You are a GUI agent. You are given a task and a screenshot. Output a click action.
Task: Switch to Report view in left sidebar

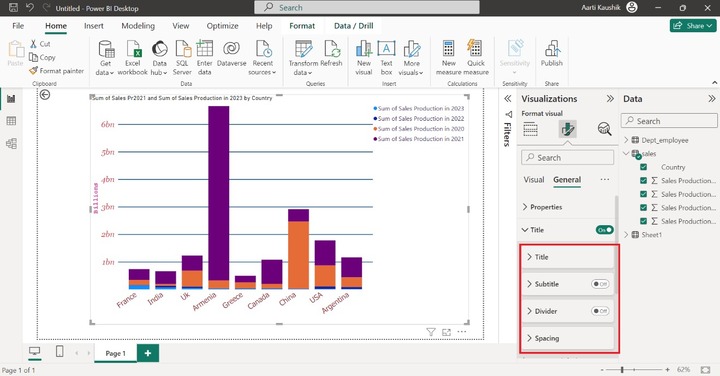11,99
